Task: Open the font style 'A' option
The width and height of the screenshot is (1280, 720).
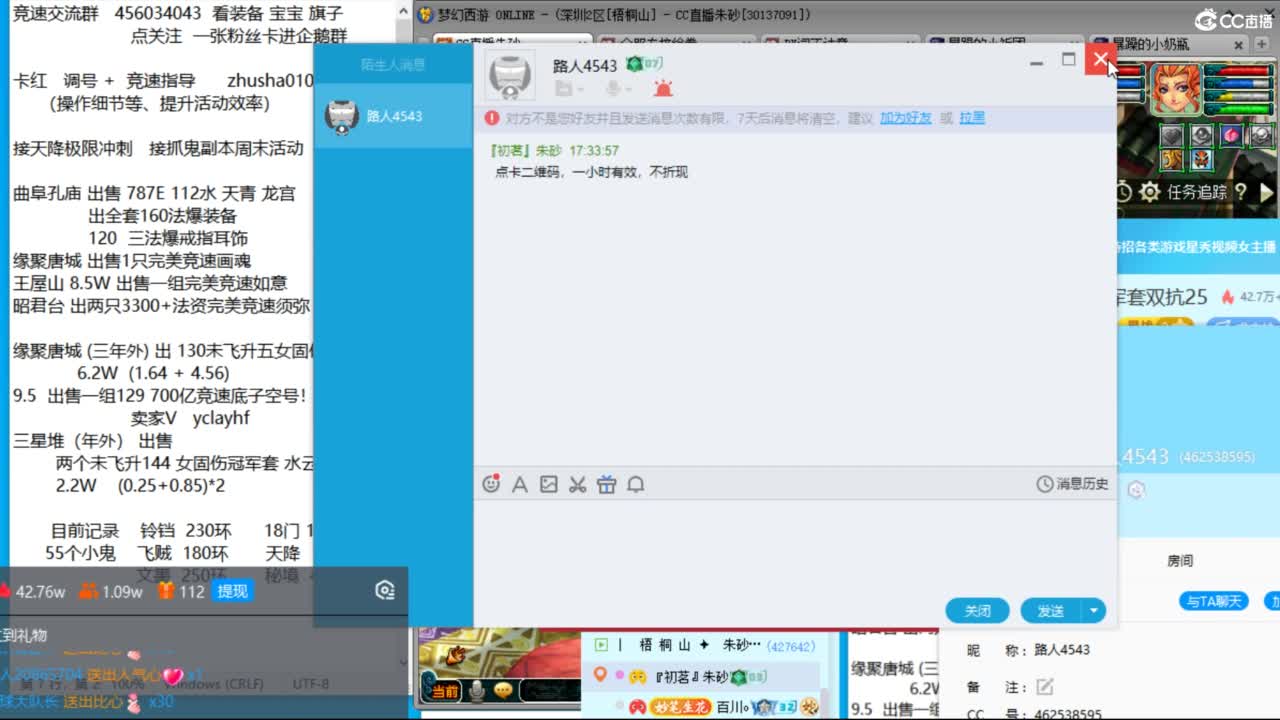Action: [x=520, y=484]
